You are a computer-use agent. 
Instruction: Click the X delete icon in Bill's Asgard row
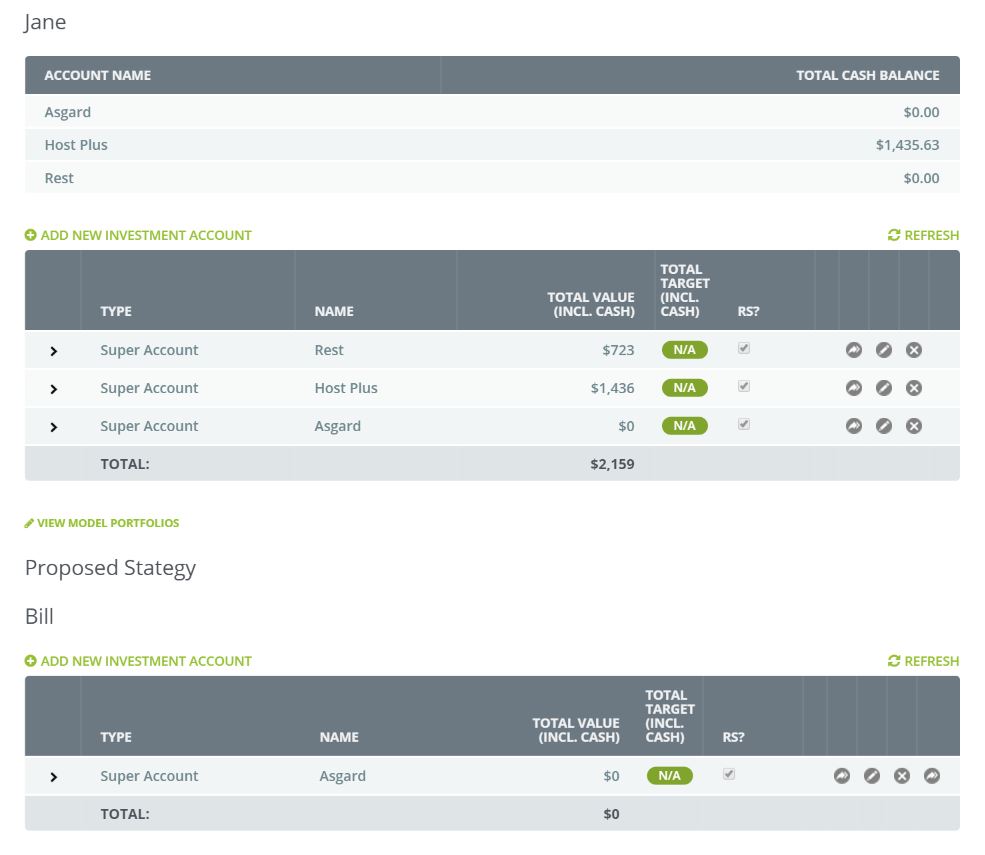[x=901, y=776]
